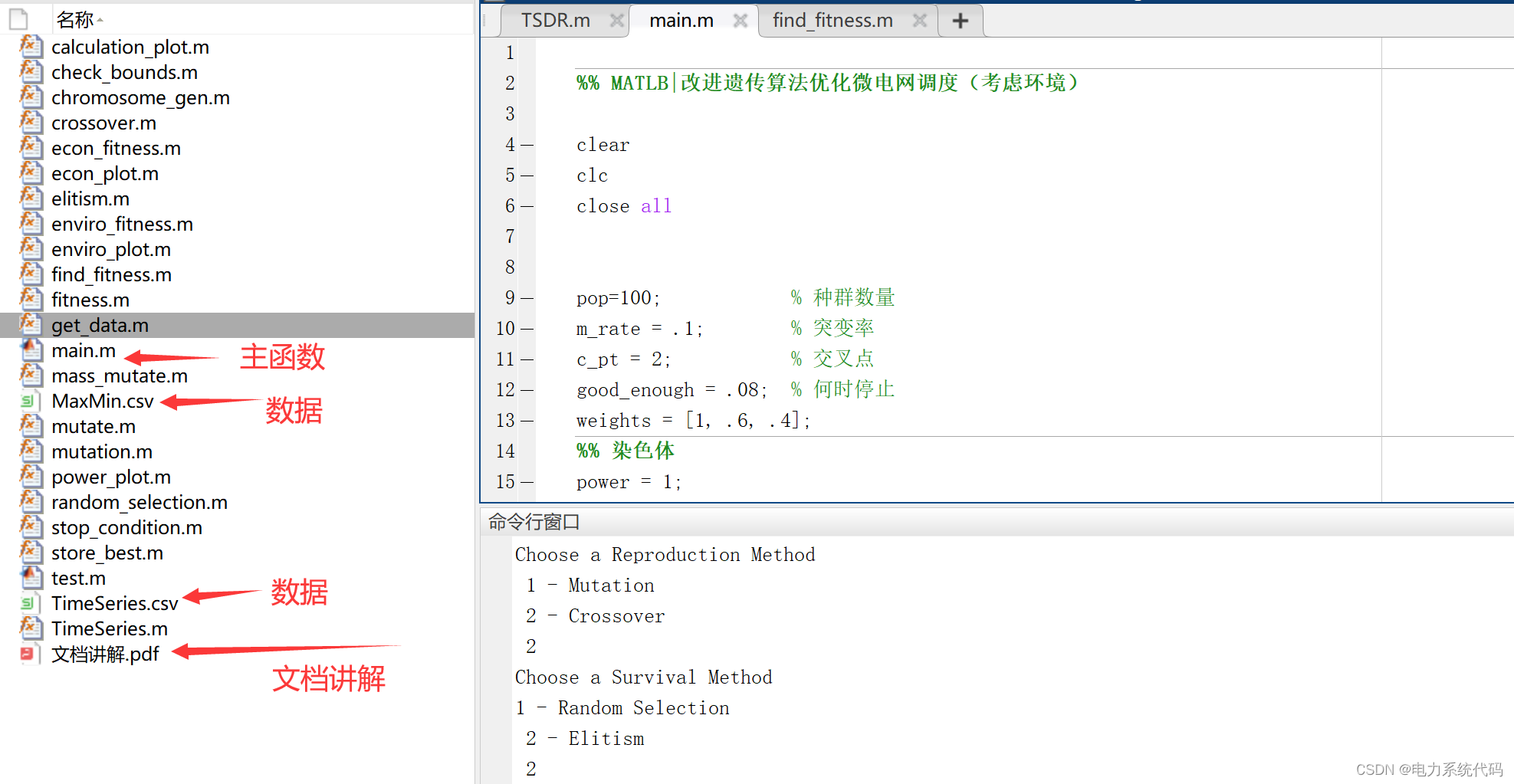
Task: Click the MaxMin.csv spreadsheet icon
Action: pyautogui.click(x=31, y=401)
